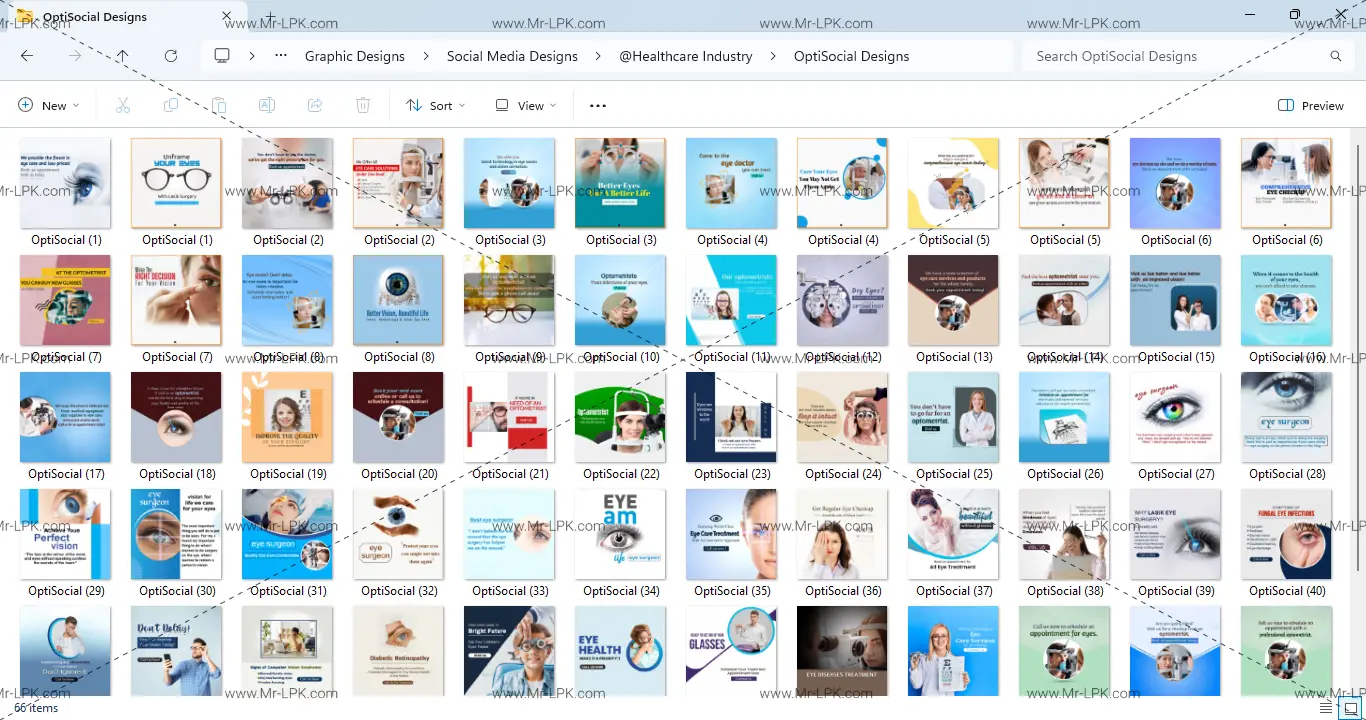1366x720 pixels.
Task: Go to Social Media Designs breadcrumb
Action: [x=512, y=56]
